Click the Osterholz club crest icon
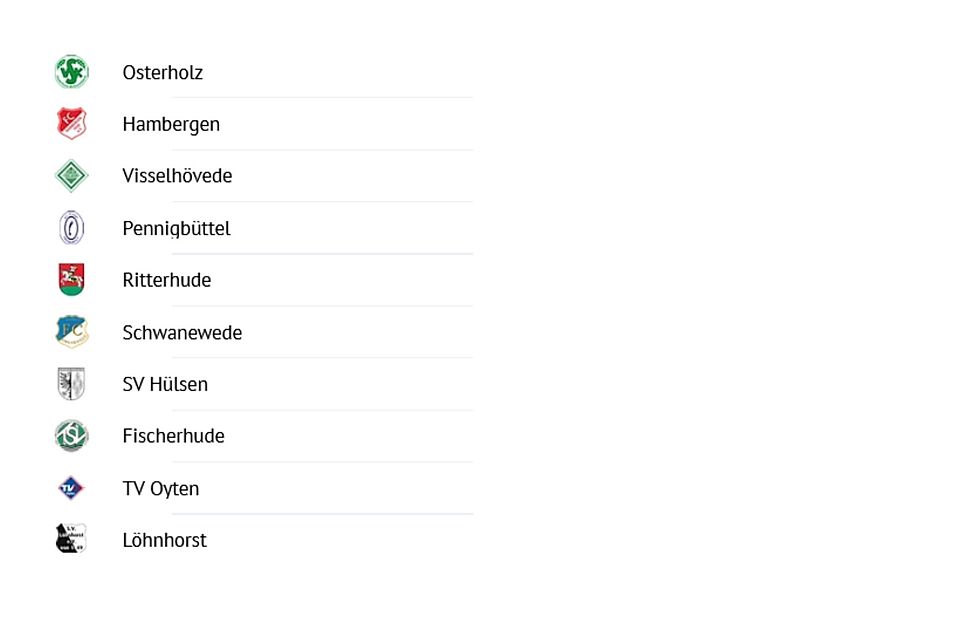The height and width of the screenshot is (640, 960). click(x=71, y=72)
